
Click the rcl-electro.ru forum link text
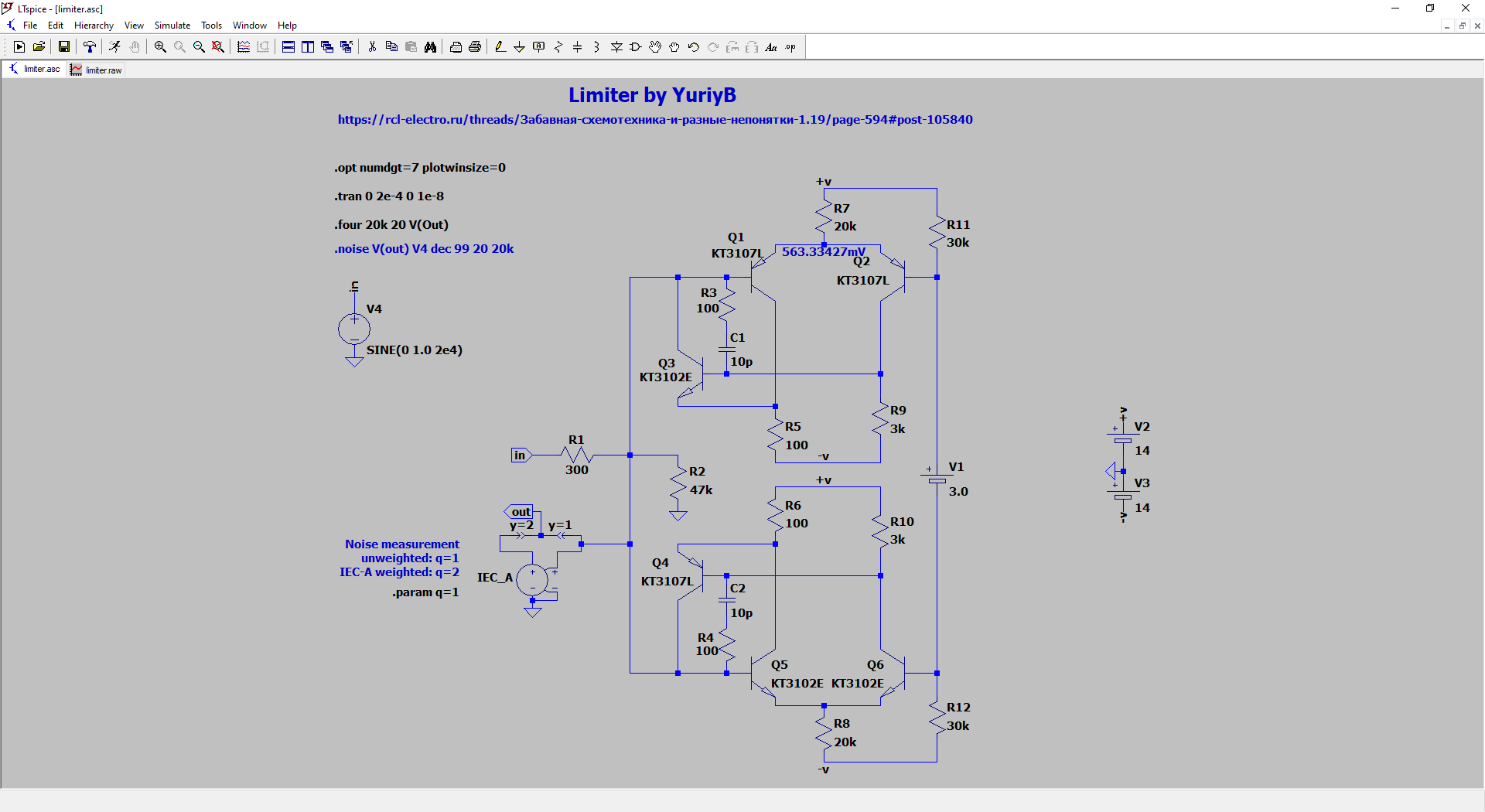[655, 120]
